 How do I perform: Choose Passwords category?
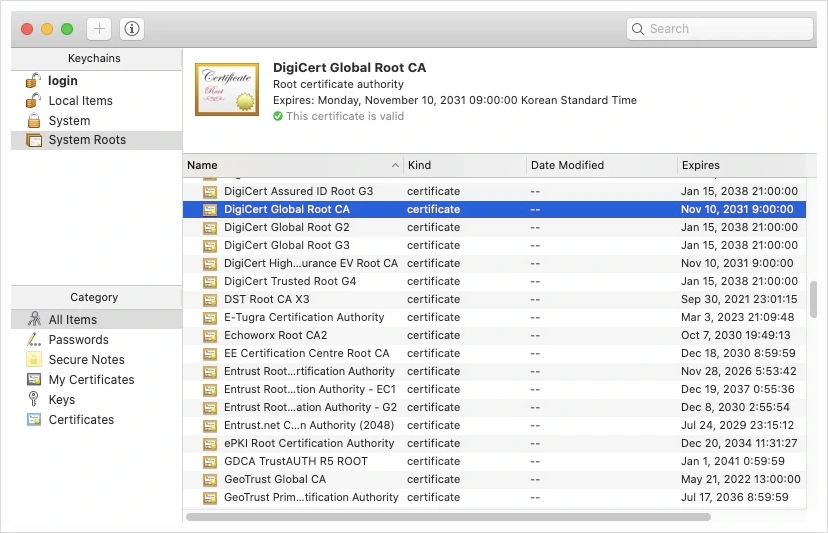pos(97,340)
